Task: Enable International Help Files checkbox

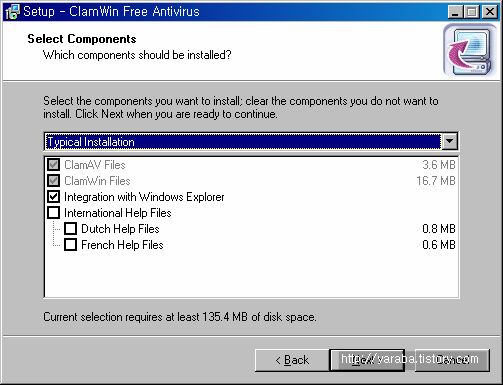Action: 54,213
